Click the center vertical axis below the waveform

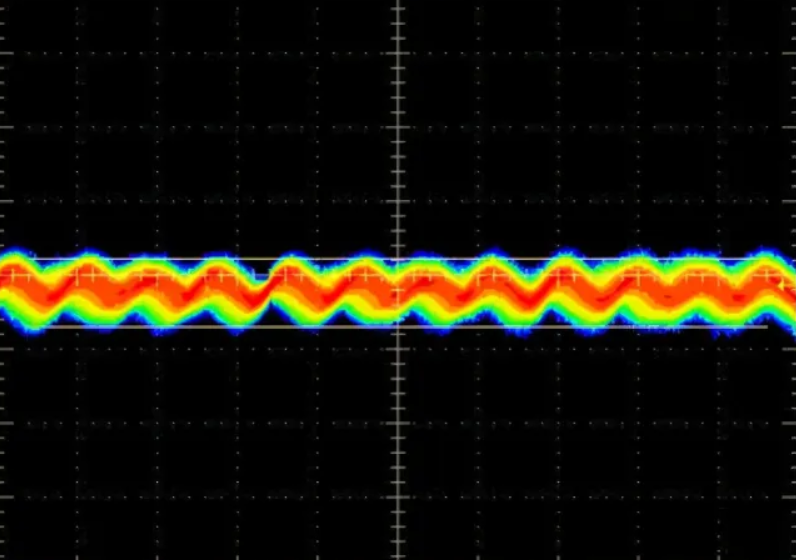[398, 440]
